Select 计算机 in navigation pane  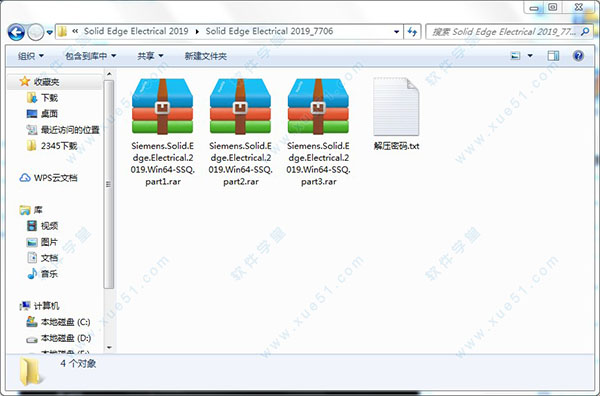tap(46, 306)
